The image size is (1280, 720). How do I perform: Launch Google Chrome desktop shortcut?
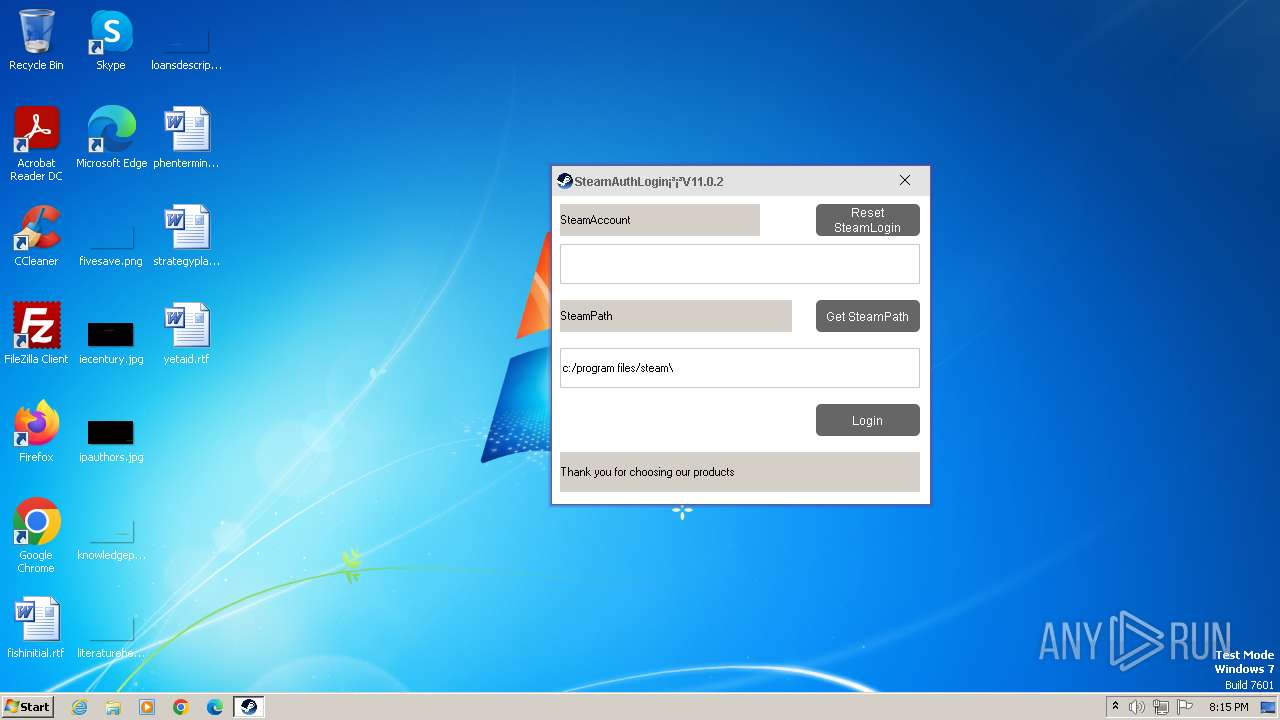click(36, 536)
